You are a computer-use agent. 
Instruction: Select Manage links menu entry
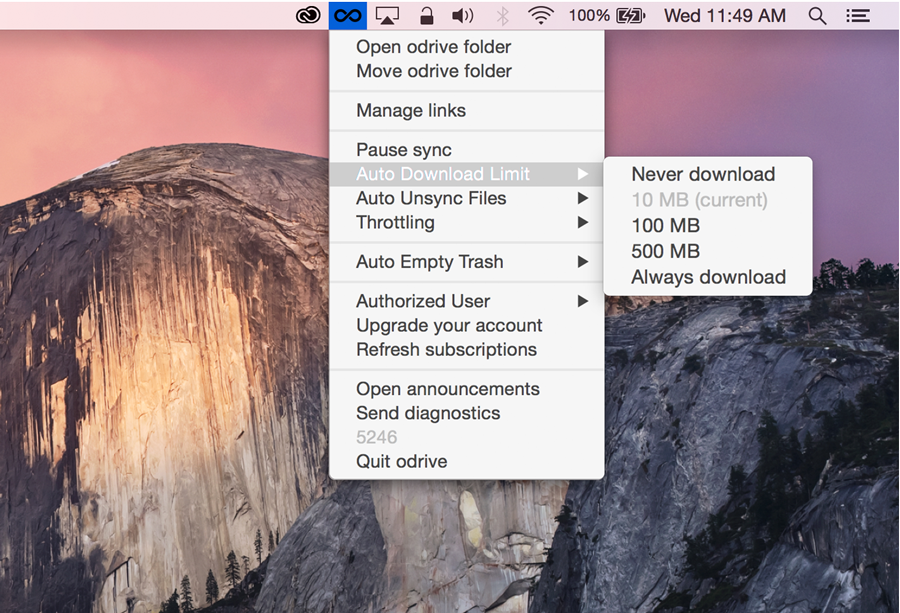(467, 110)
